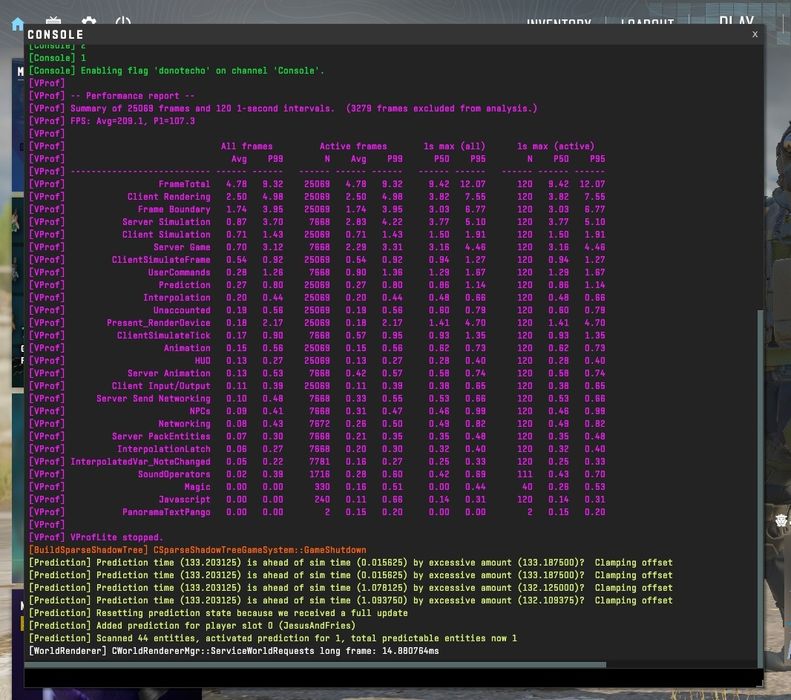Click the CONSOLE title bar label
This screenshot has width=791, height=700.
point(55,34)
